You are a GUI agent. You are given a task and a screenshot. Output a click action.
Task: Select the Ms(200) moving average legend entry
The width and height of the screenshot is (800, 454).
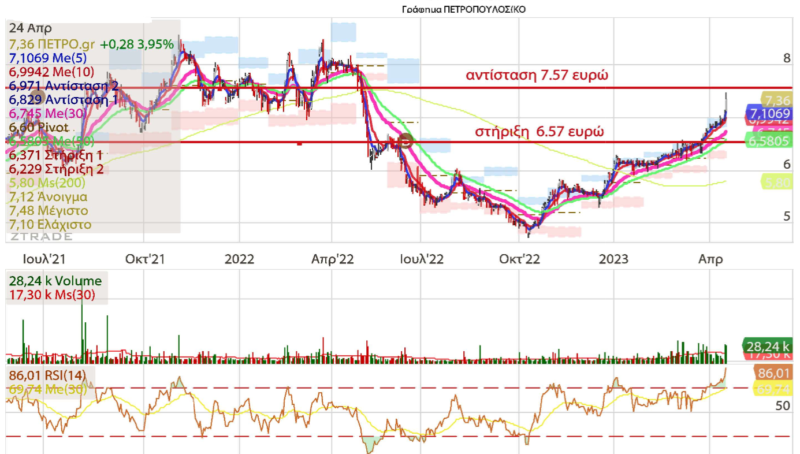point(49,184)
